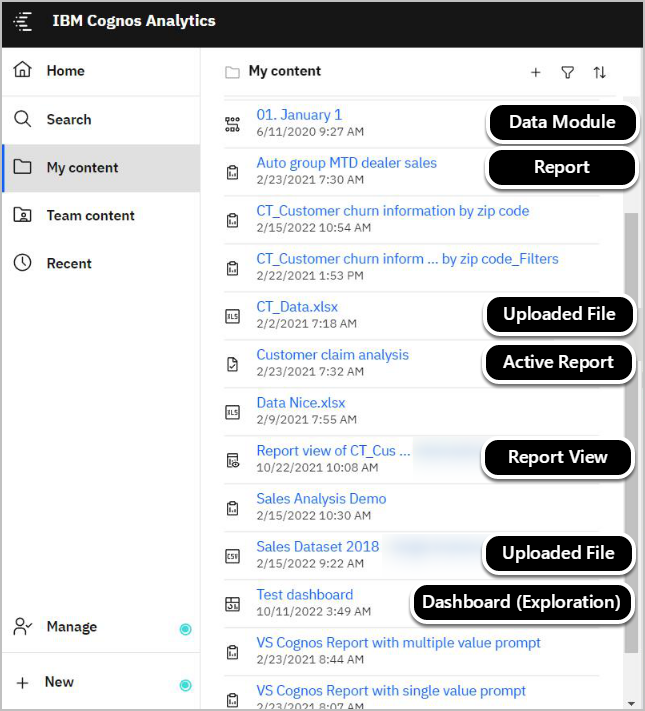Open the Data Nice.xlsx file
Viewport: 645px width, 711px height.
click(301, 403)
